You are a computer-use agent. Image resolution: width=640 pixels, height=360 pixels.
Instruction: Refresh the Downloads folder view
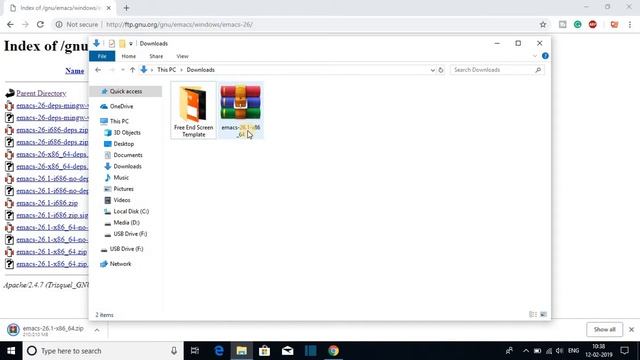pyautogui.click(x=441, y=70)
